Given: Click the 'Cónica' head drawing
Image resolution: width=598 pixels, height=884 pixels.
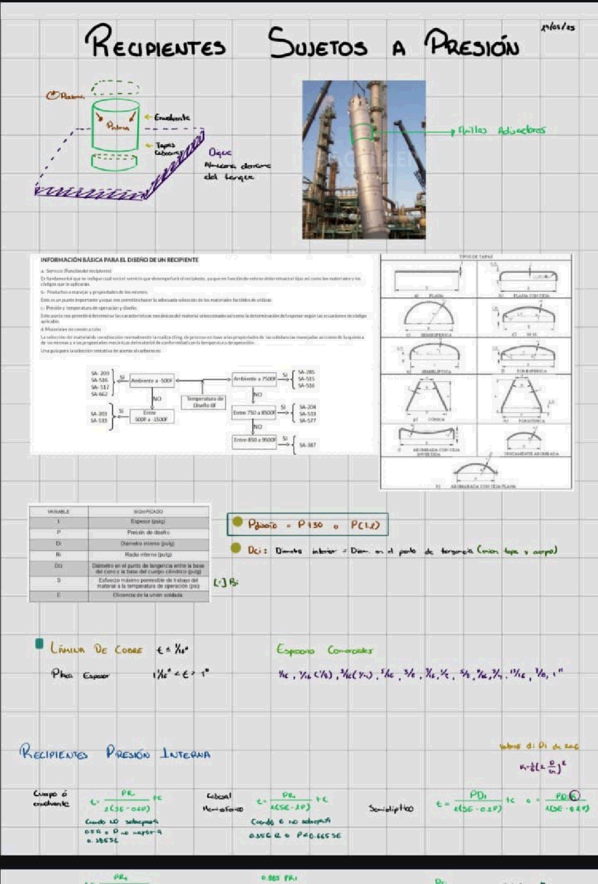Looking at the screenshot, I should (429, 400).
